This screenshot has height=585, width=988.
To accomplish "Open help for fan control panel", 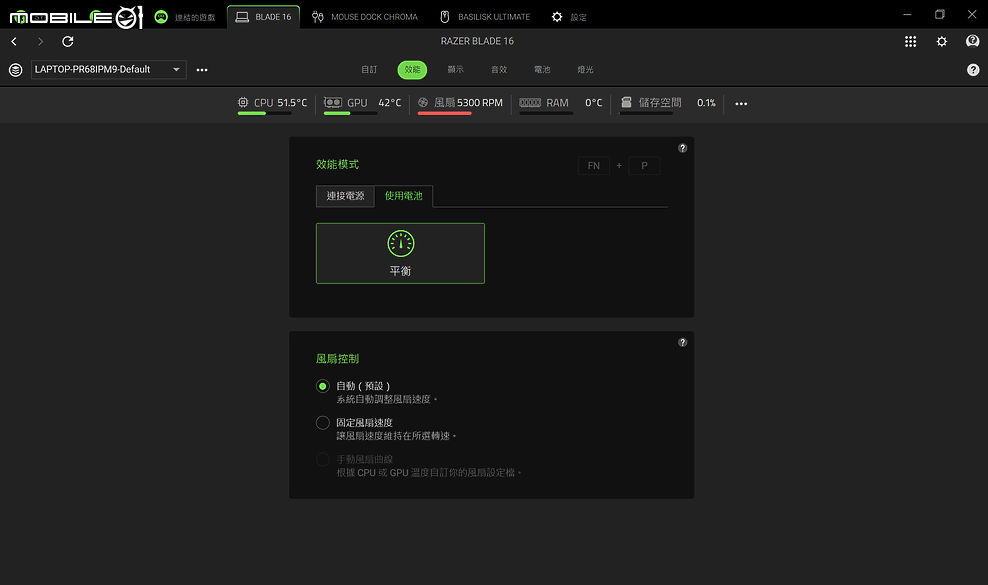I will coord(682,342).
